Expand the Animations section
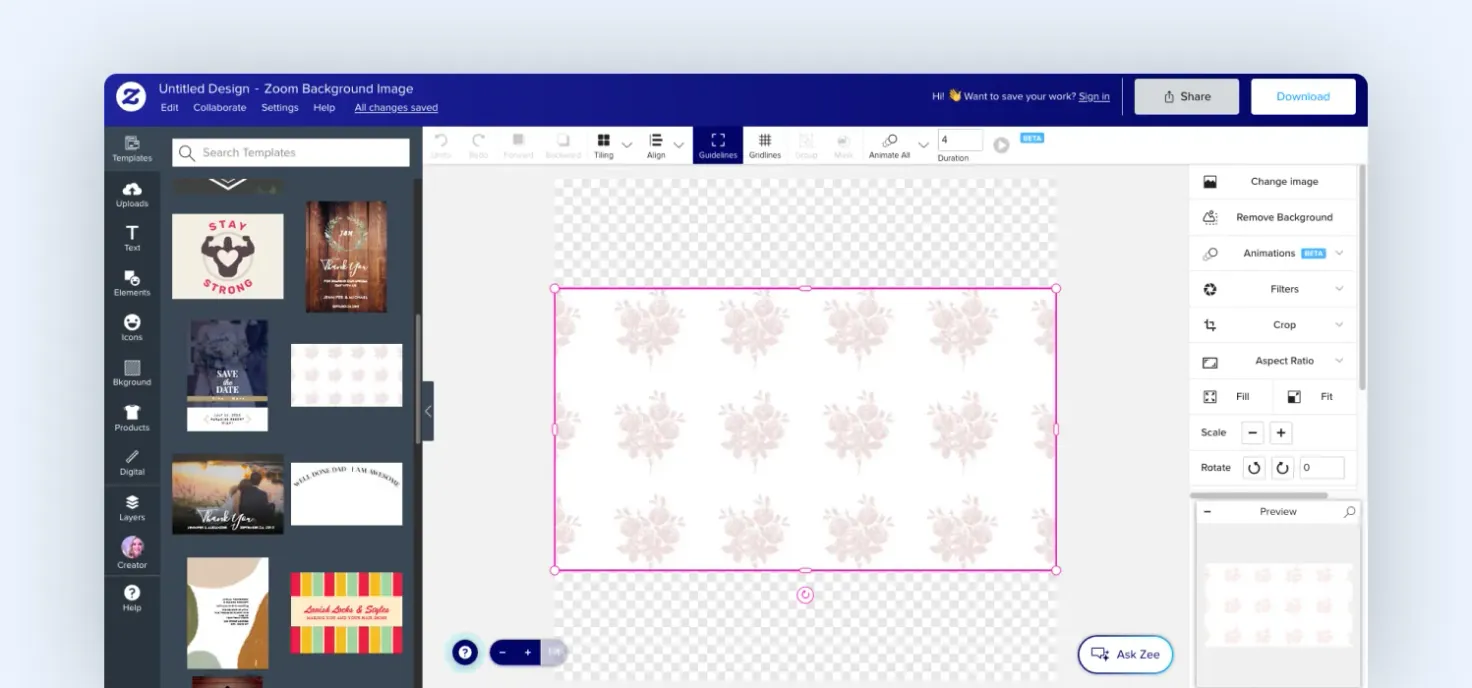This screenshot has height=688, width=1472. pyautogui.click(x=1273, y=253)
